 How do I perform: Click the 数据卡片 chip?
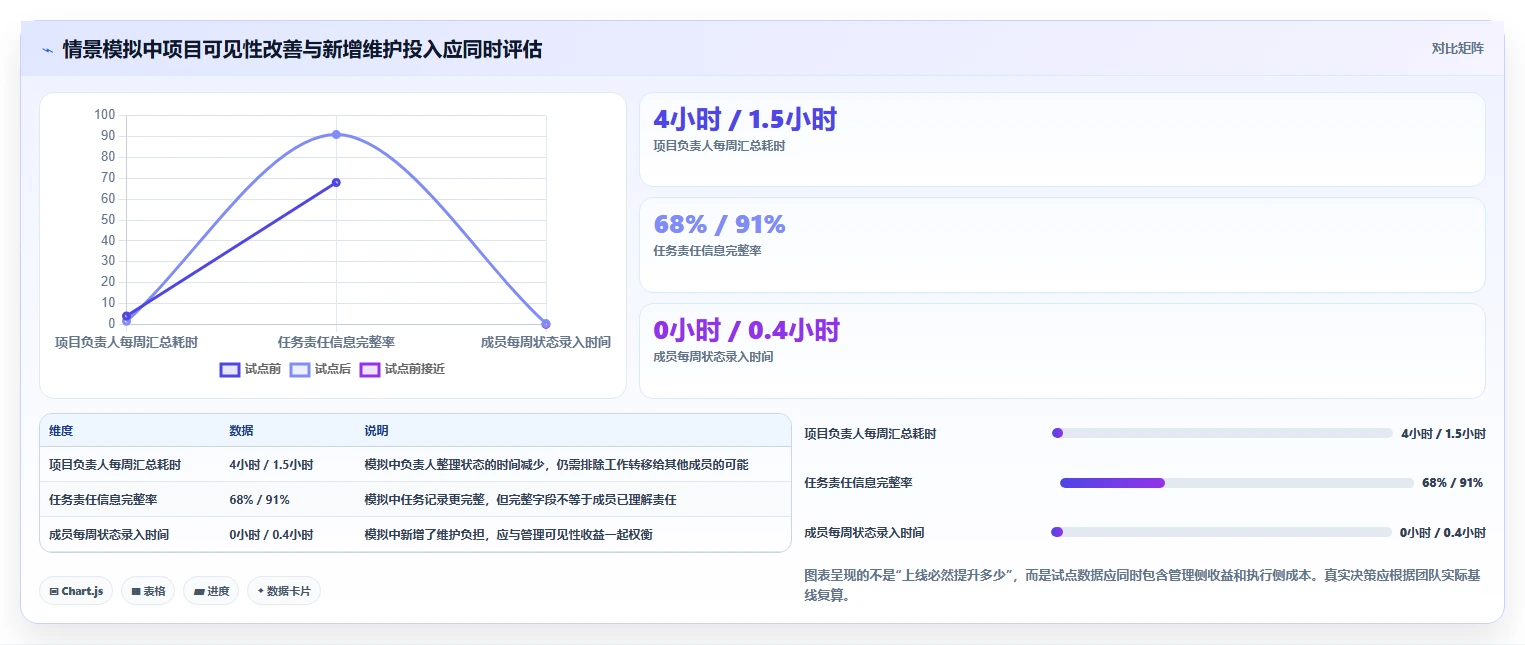[x=284, y=591]
